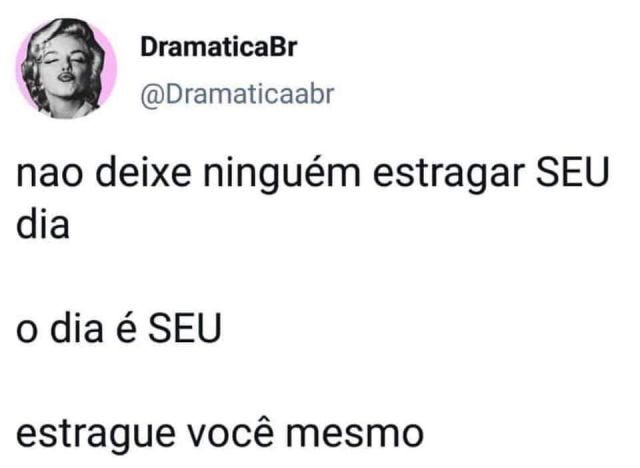The height and width of the screenshot is (468, 640).
Task: Click the pink border of the avatar
Action: (x=110, y=67)
